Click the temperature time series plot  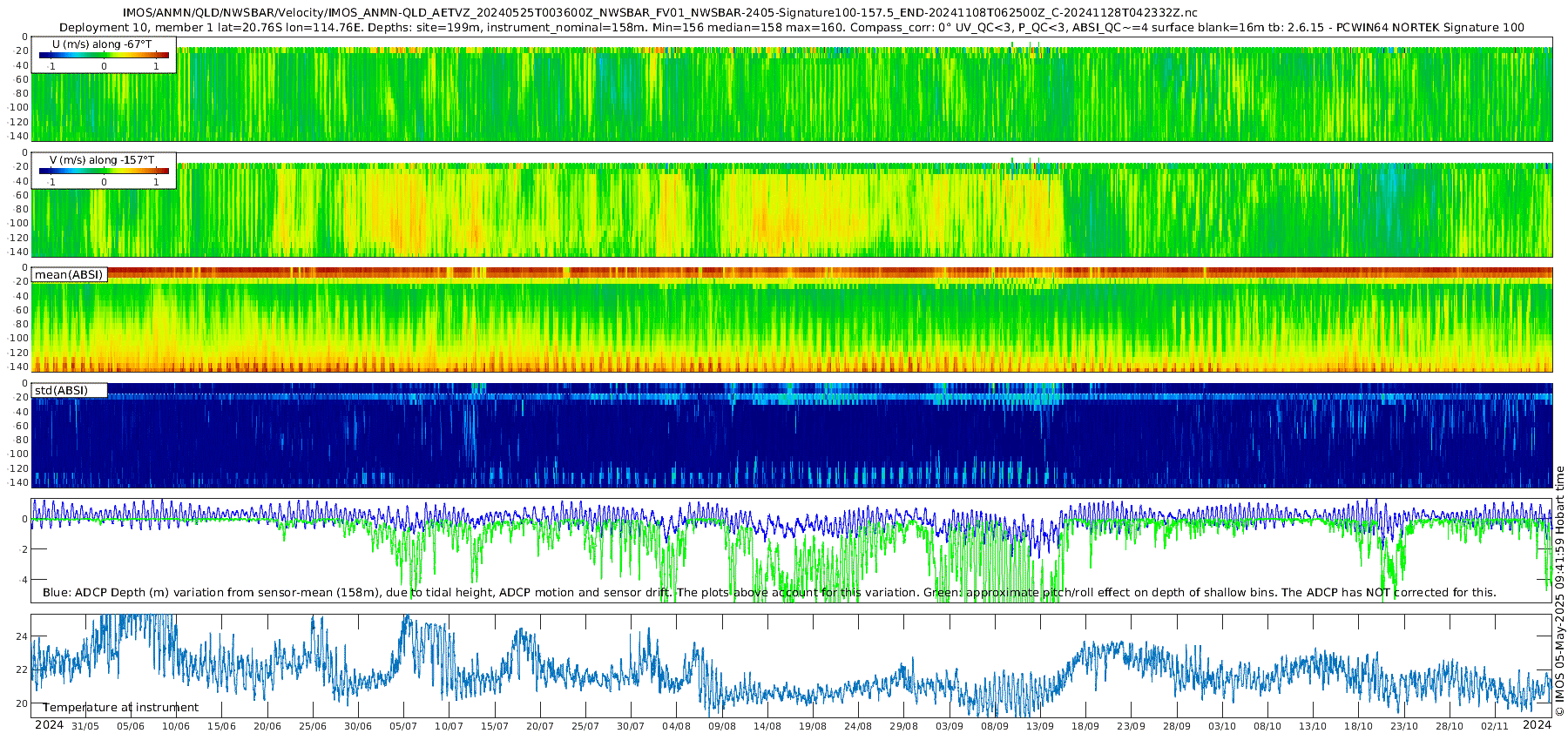pyautogui.click(x=791, y=666)
